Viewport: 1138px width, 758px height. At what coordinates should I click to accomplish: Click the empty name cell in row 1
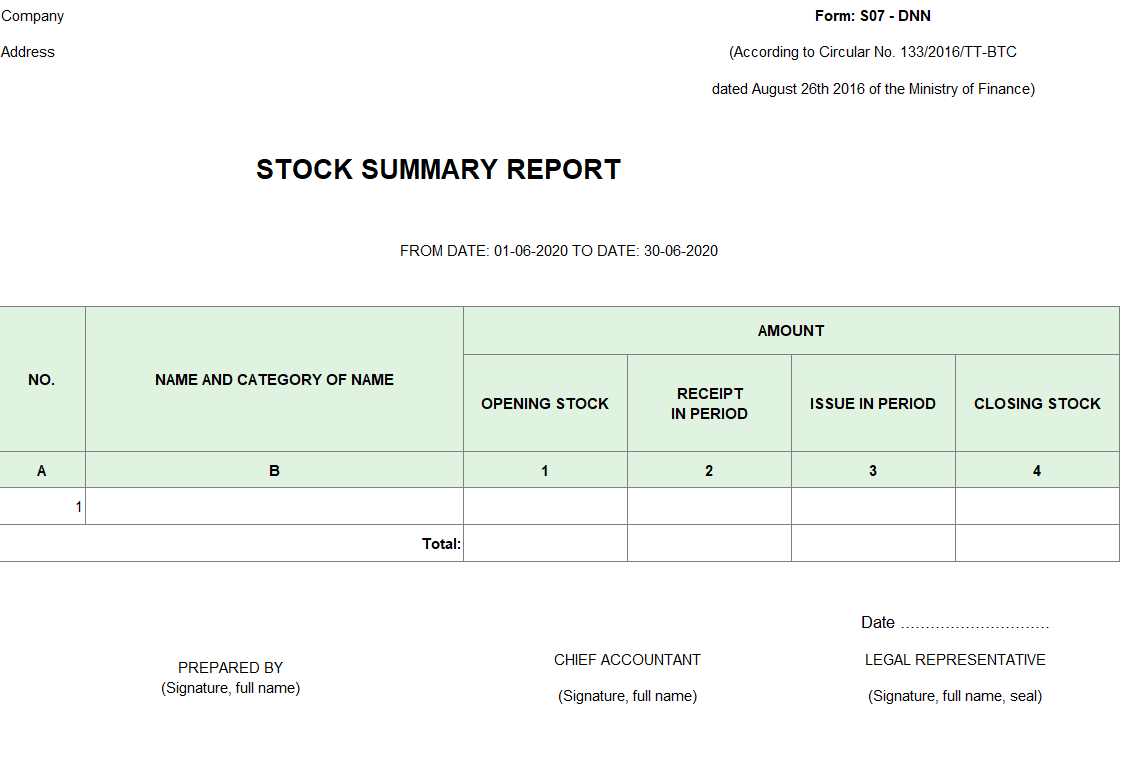[274, 506]
